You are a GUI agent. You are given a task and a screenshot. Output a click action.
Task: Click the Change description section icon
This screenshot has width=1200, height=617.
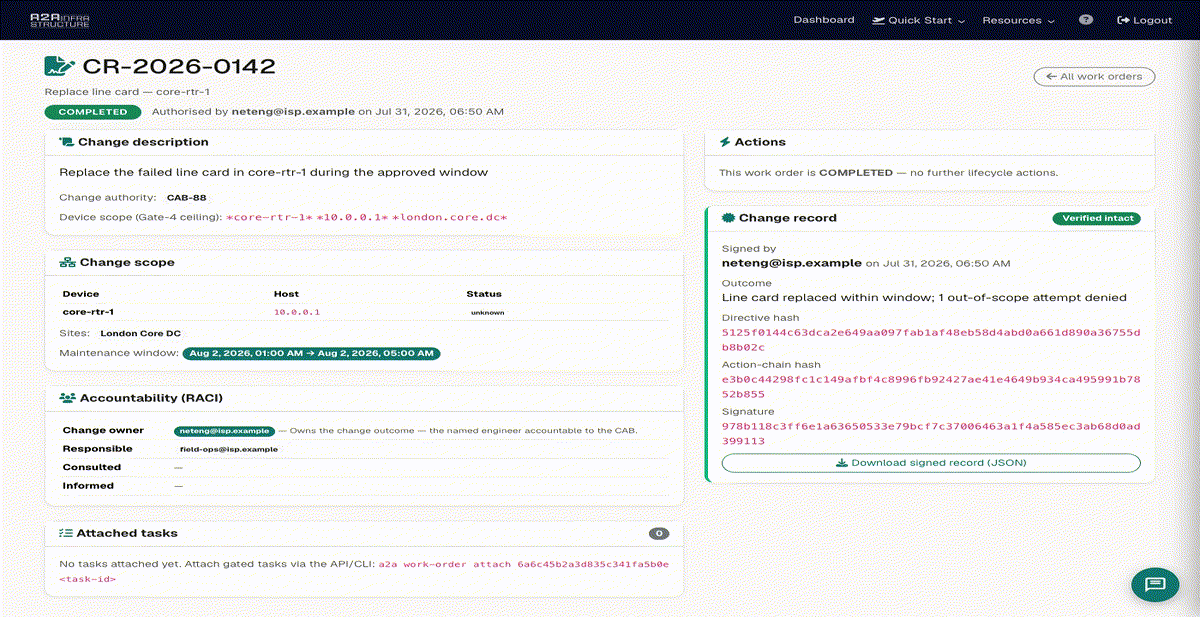[x=67, y=142]
